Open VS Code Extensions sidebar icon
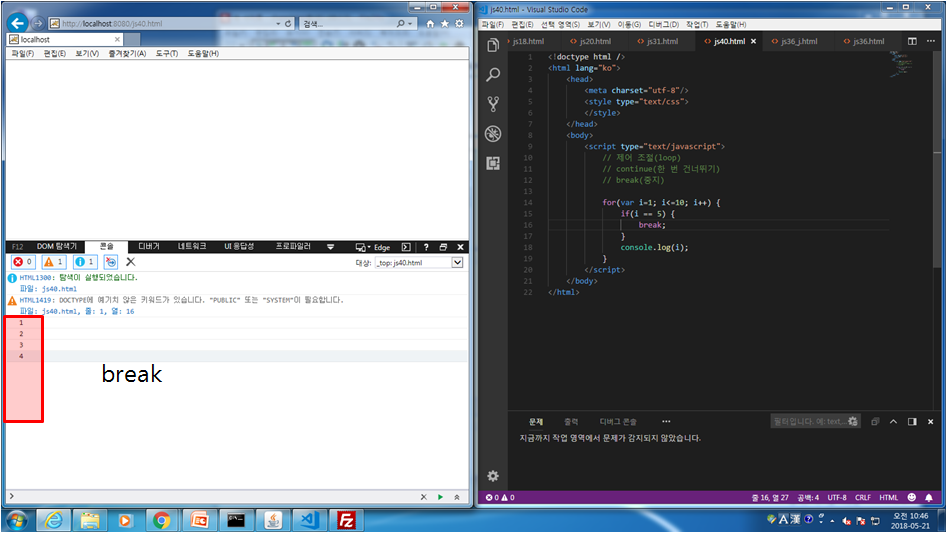The image size is (947, 533). [x=493, y=163]
